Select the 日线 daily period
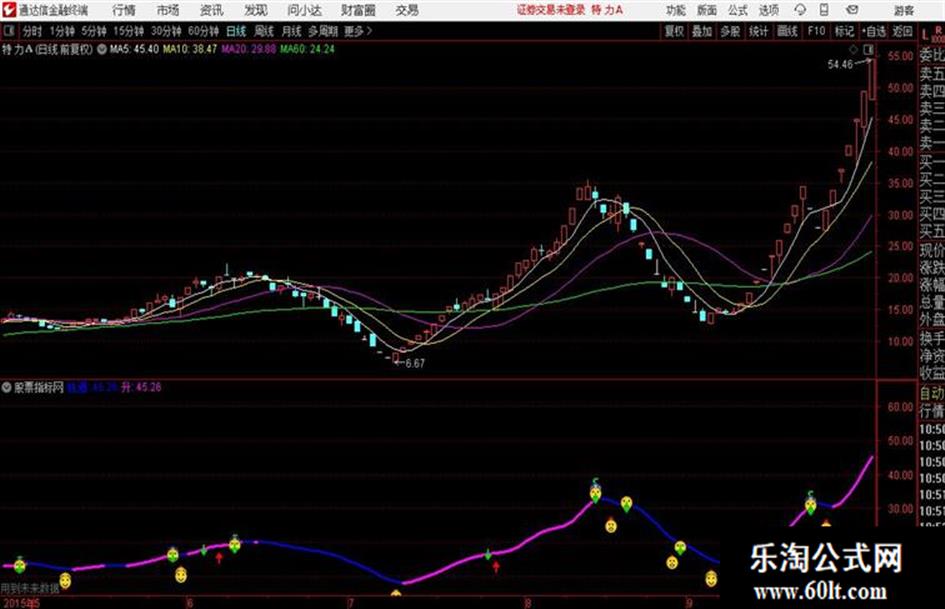This screenshot has width=945, height=609. pyautogui.click(x=237, y=31)
